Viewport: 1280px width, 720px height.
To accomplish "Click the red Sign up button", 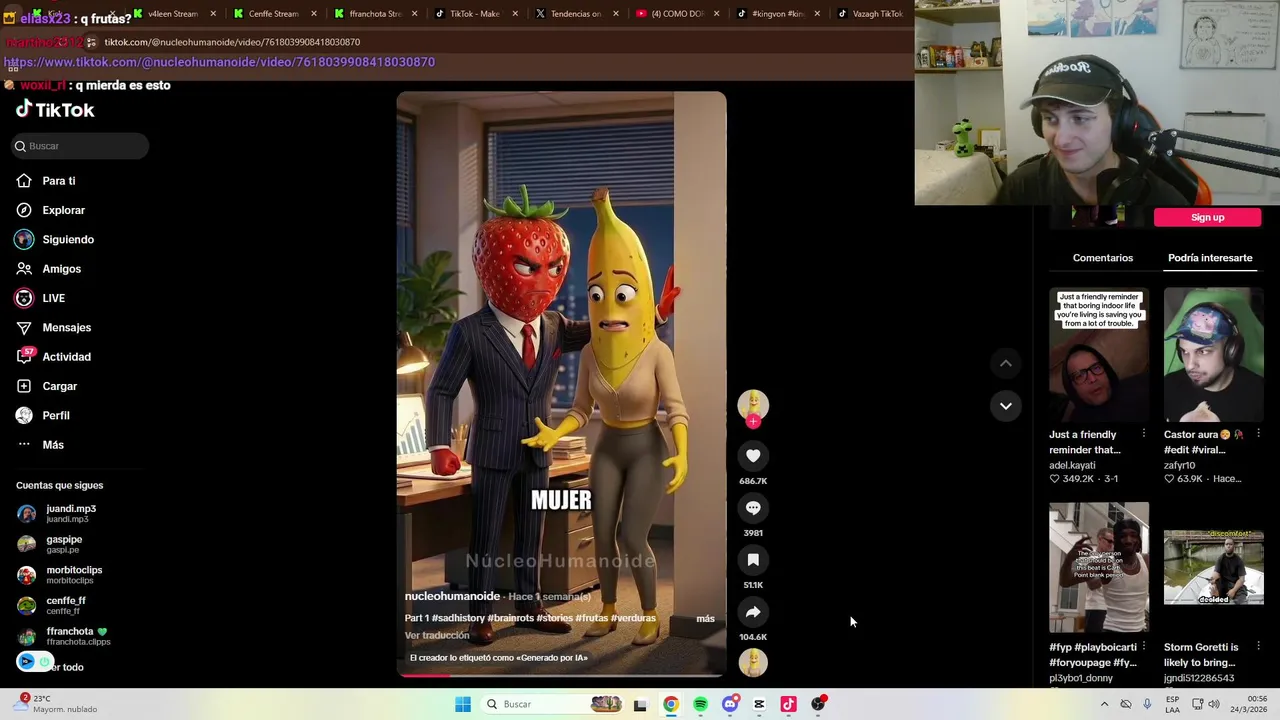I will pyautogui.click(x=1207, y=217).
